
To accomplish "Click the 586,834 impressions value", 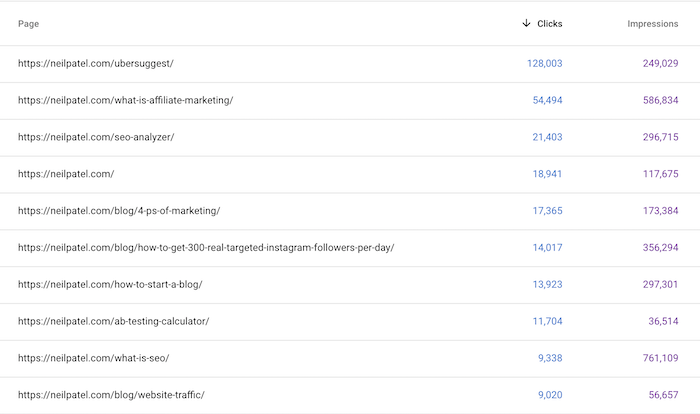I will pos(661,100).
